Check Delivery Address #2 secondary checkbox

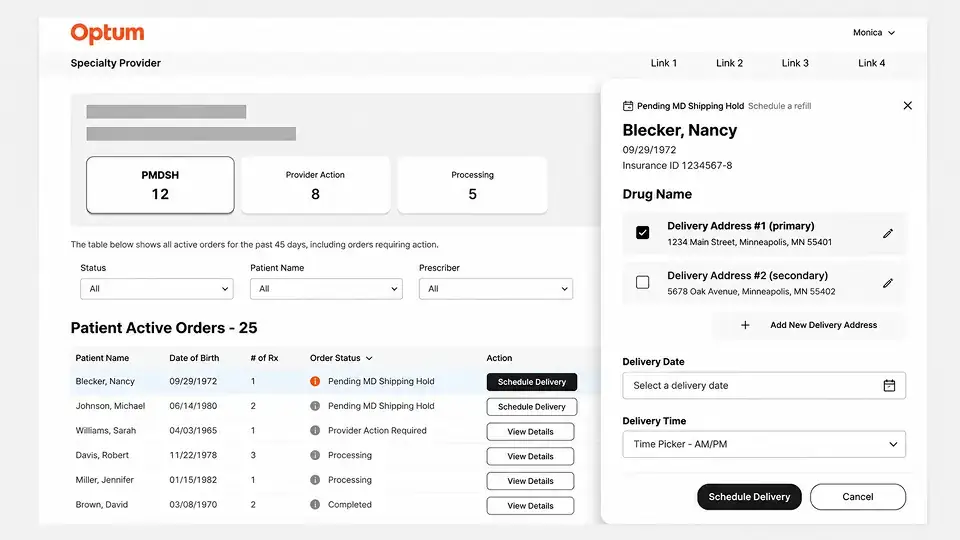point(642,282)
